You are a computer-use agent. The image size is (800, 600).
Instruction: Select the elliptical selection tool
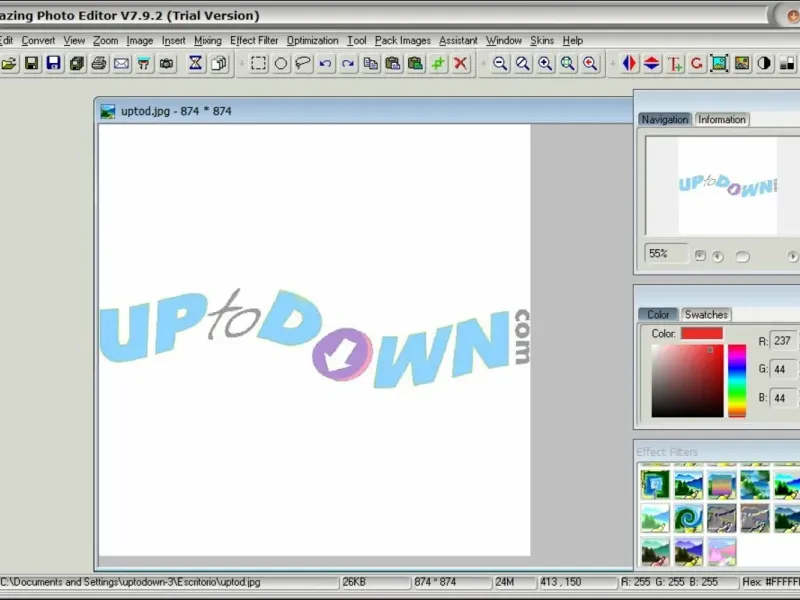tap(281, 64)
